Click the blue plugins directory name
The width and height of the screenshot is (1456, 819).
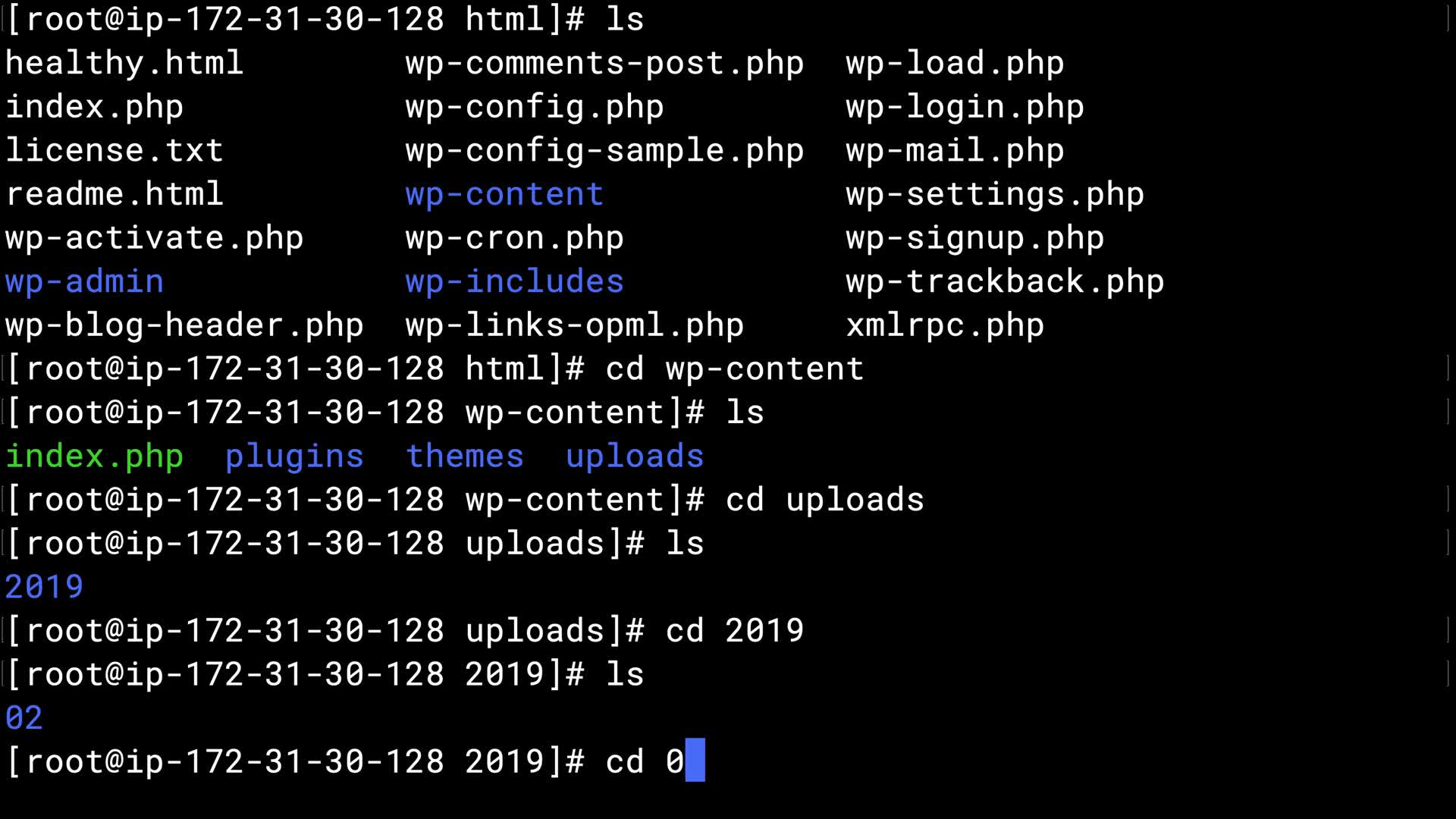294,457
